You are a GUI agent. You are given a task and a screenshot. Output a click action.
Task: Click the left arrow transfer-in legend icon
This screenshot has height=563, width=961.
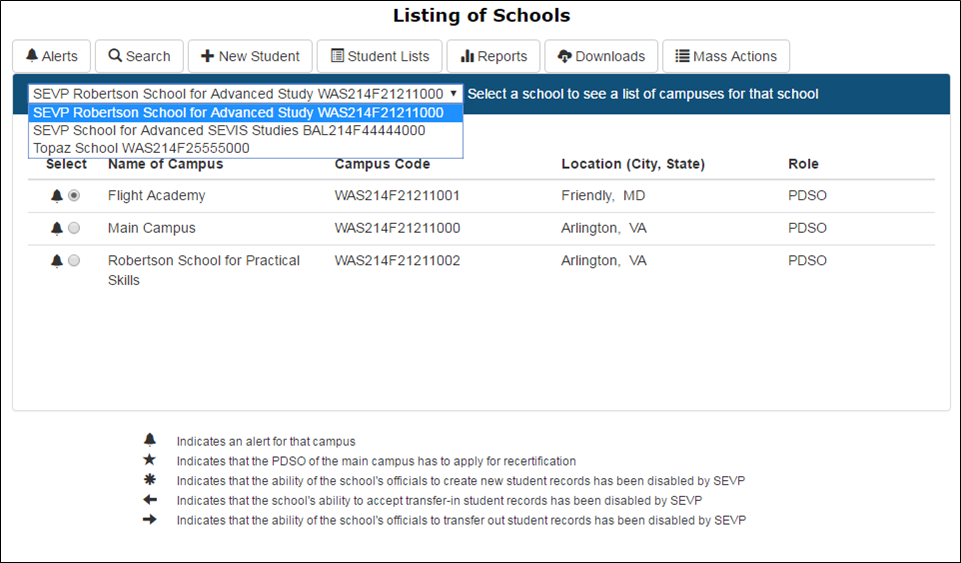(x=150, y=500)
